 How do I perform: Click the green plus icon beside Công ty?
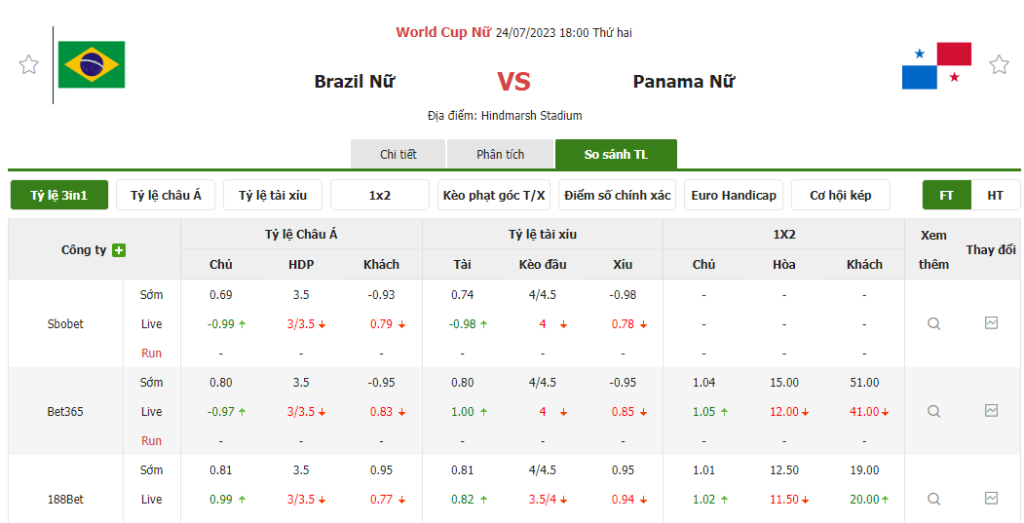[119, 250]
